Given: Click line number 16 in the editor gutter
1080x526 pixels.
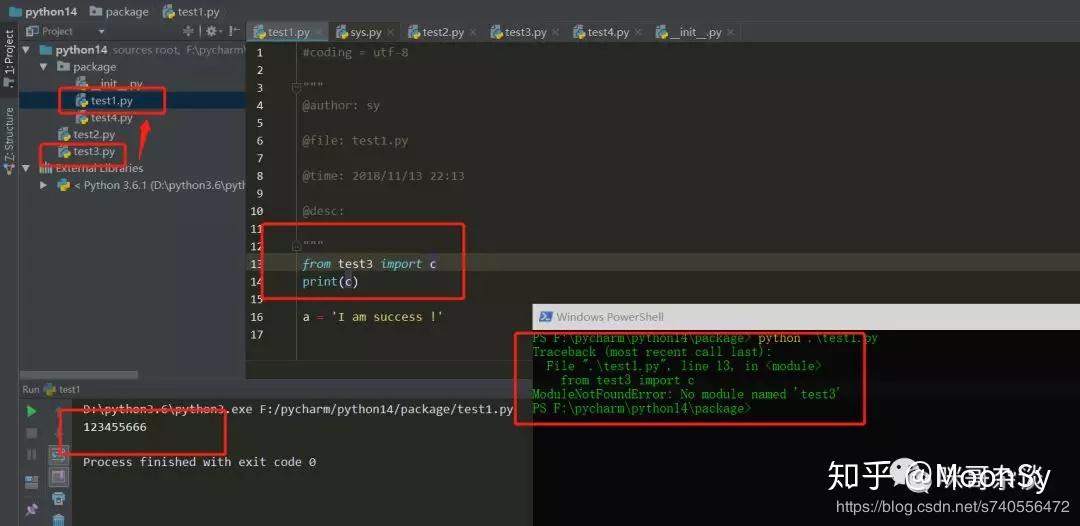Looking at the screenshot, I should [257, 317].
